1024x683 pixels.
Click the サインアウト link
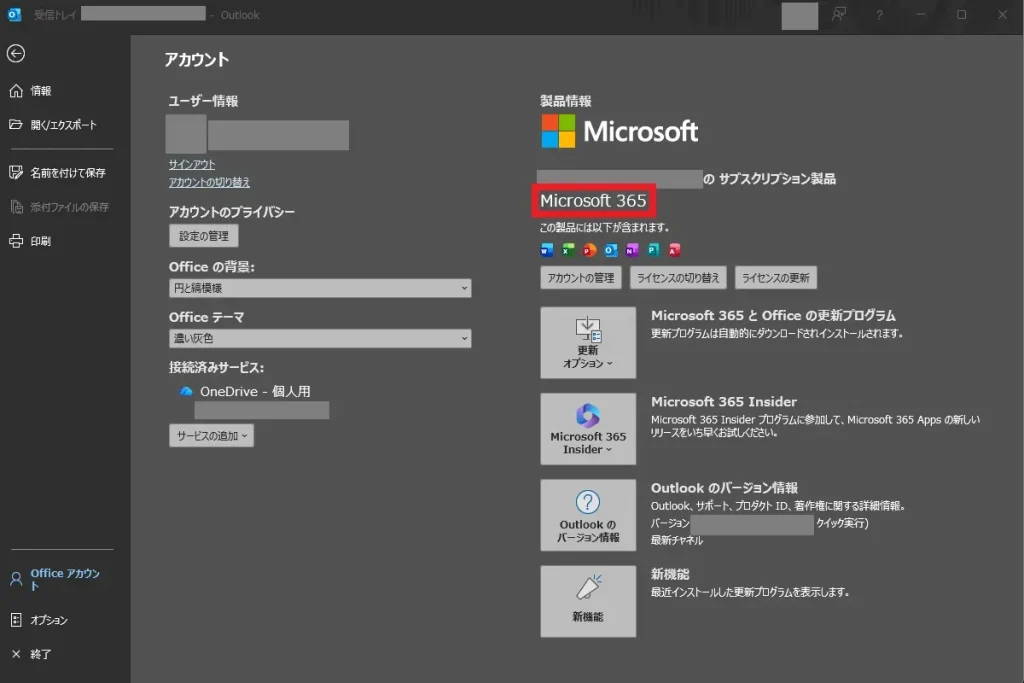coord(191,165)
